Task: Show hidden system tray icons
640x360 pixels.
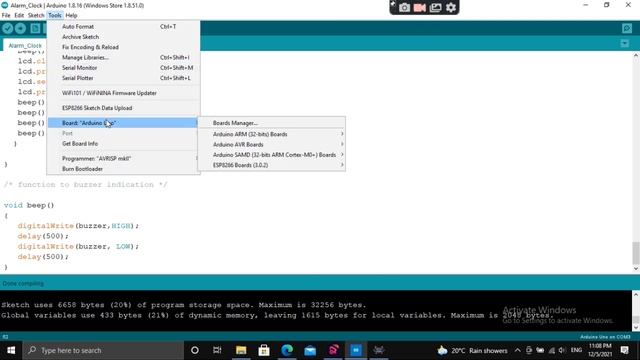Action: point(518,350)
